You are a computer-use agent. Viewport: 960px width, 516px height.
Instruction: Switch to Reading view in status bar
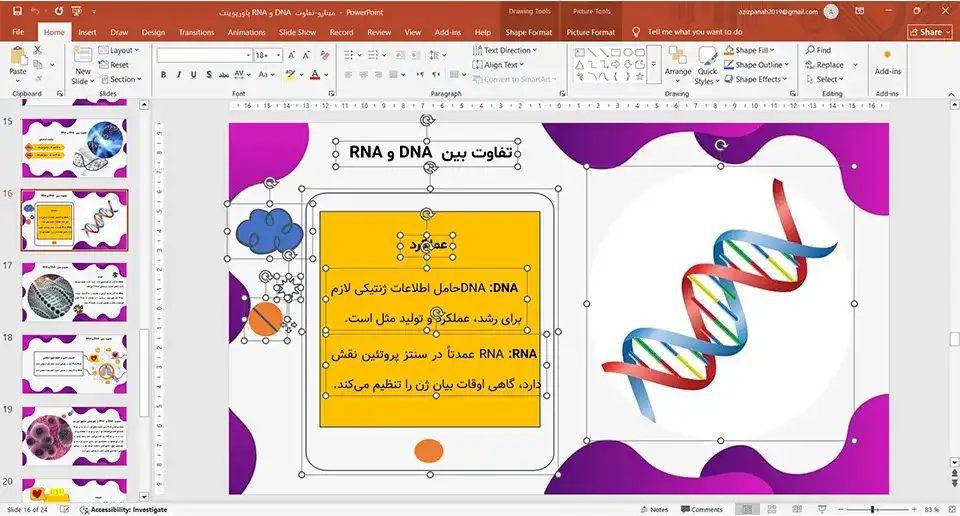pyautogui.click(x=797, y=509)
